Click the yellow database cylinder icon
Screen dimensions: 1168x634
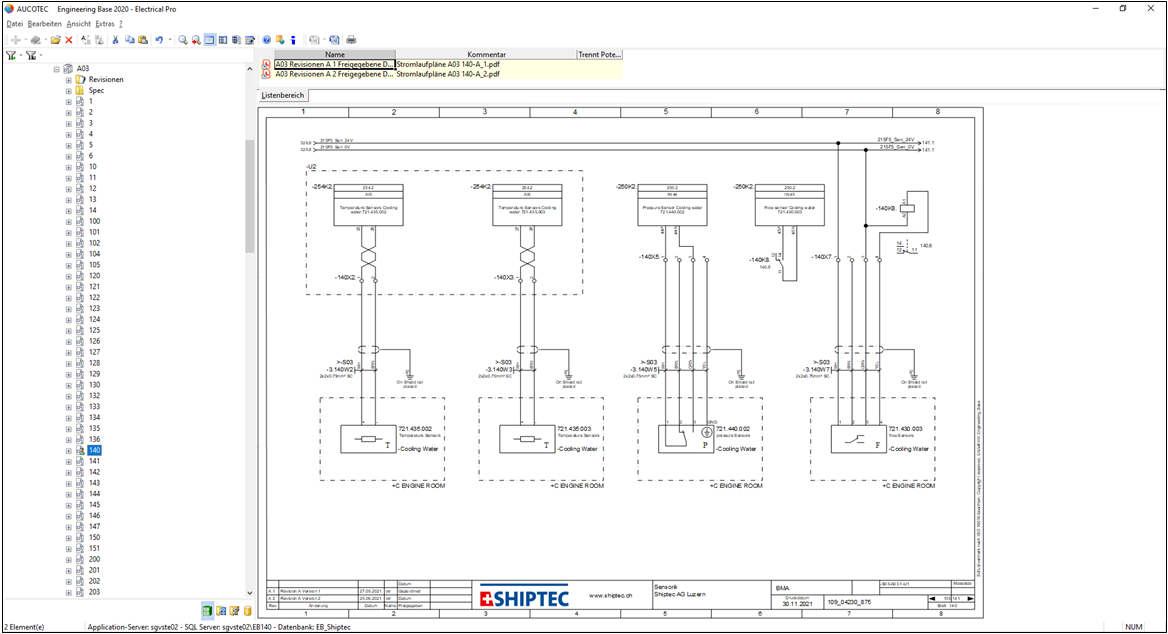(247, 611)
